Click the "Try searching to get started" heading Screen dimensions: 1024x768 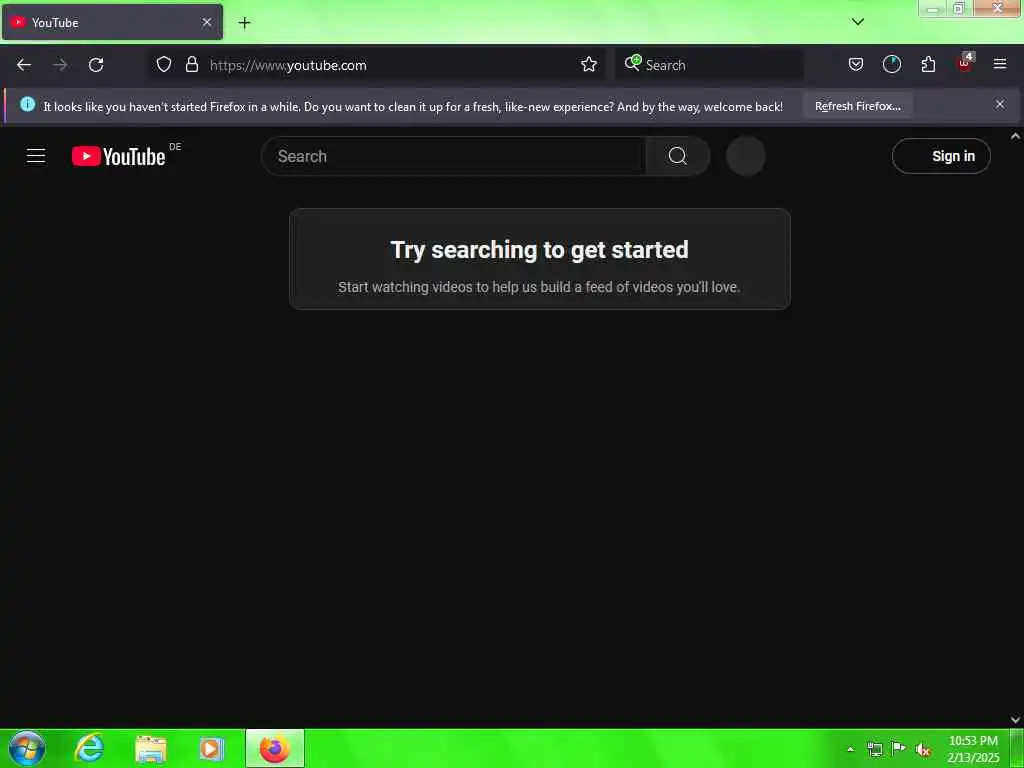click(x=539, y=249)
